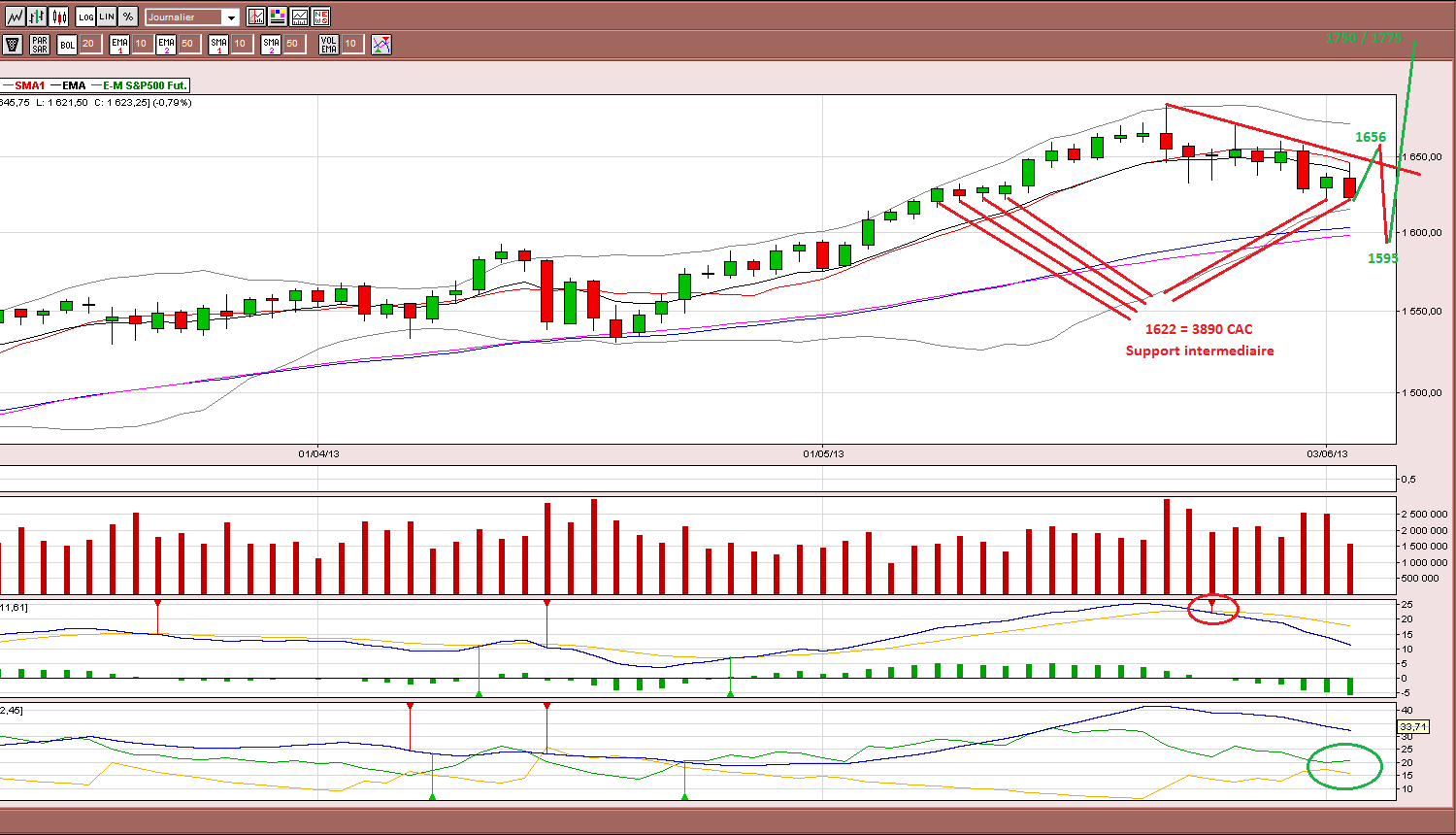The width and height of the screenshot is (1456, 835).
Task: Enable logarithmic scale with LOG button
Action: click(x=85, y=17)
